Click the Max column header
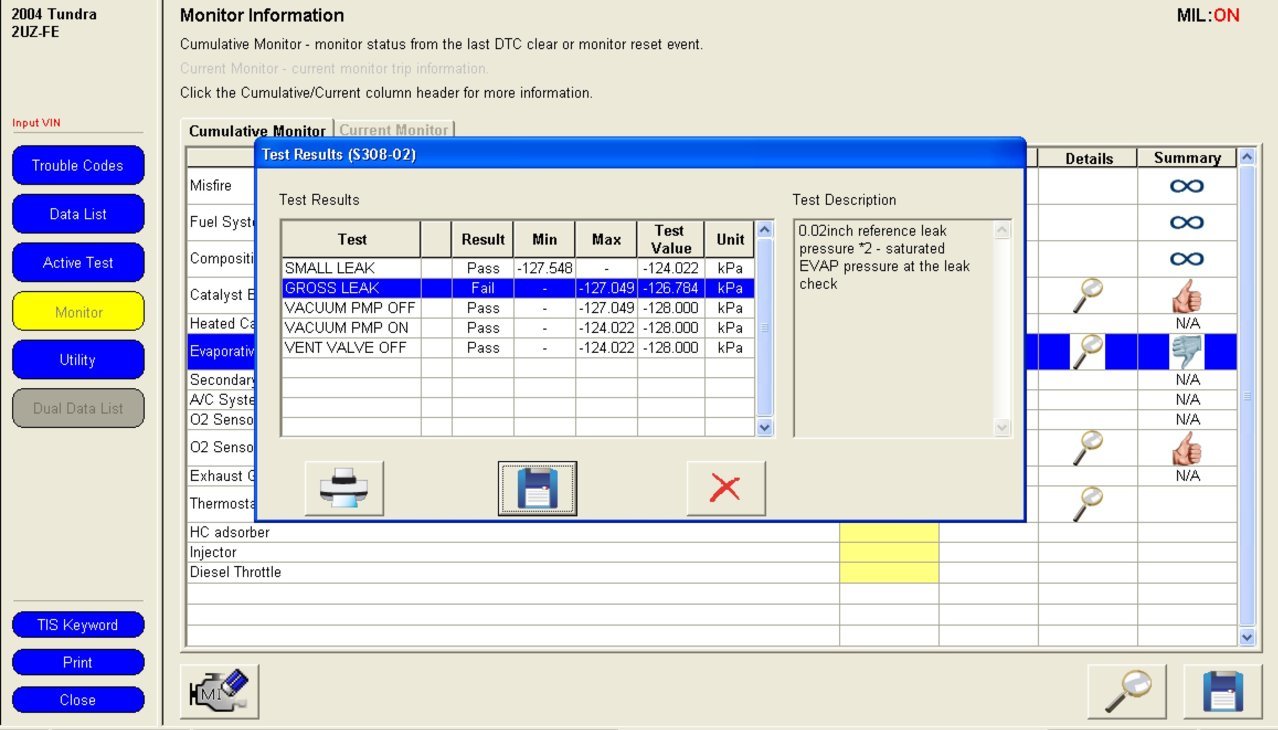The height and width of the screenshot is (730, 1278). tap(606, 239)
